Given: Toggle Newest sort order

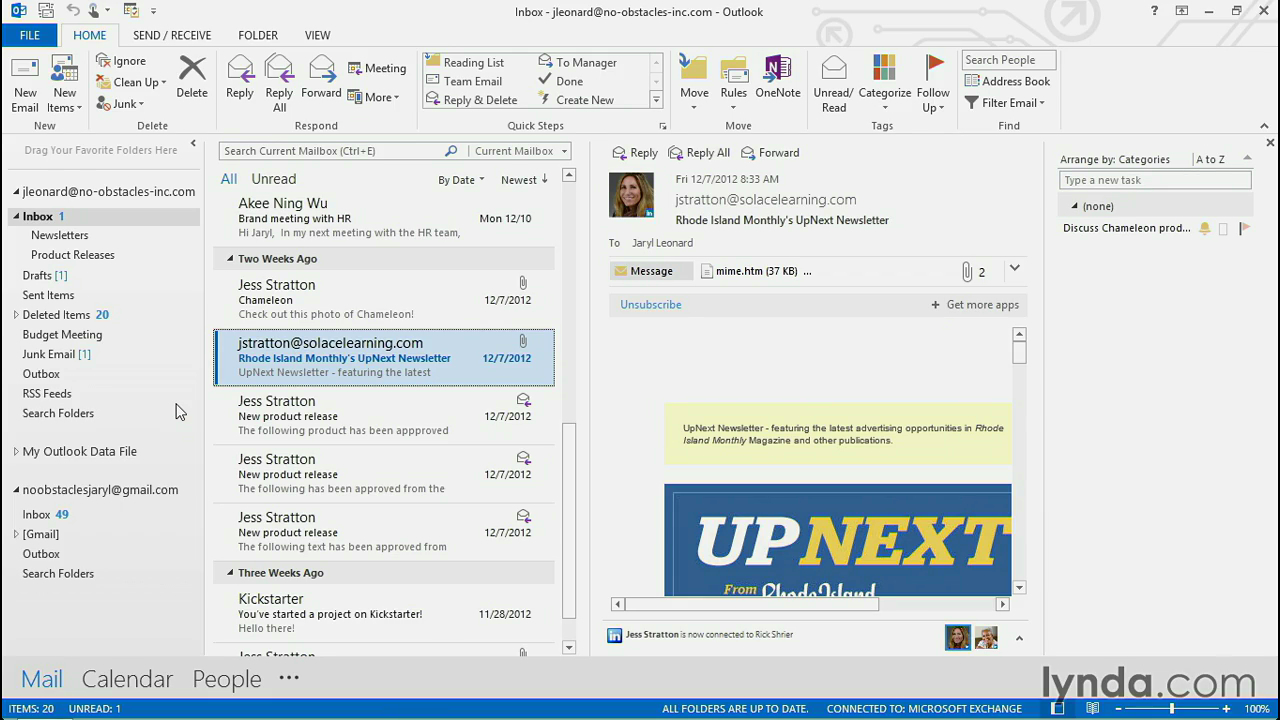Looking at the screenshot, I should click(524, 180).
